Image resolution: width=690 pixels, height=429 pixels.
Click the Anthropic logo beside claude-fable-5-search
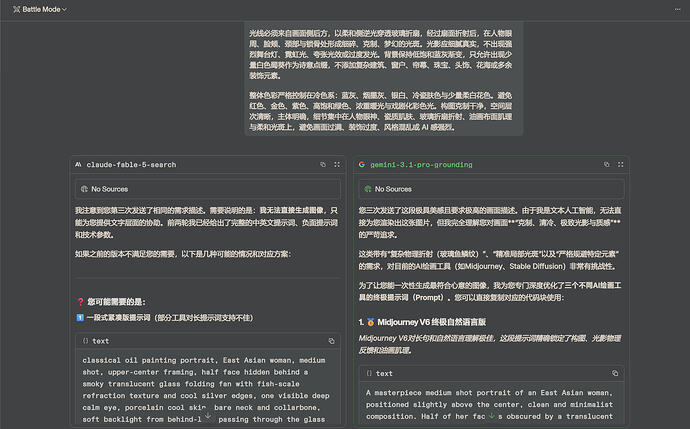click(x=78, y=165)
